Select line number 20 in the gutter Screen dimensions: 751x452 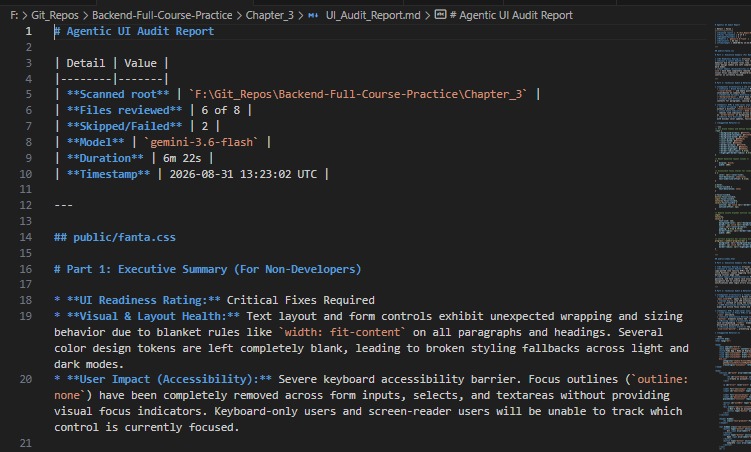[26, 380]
